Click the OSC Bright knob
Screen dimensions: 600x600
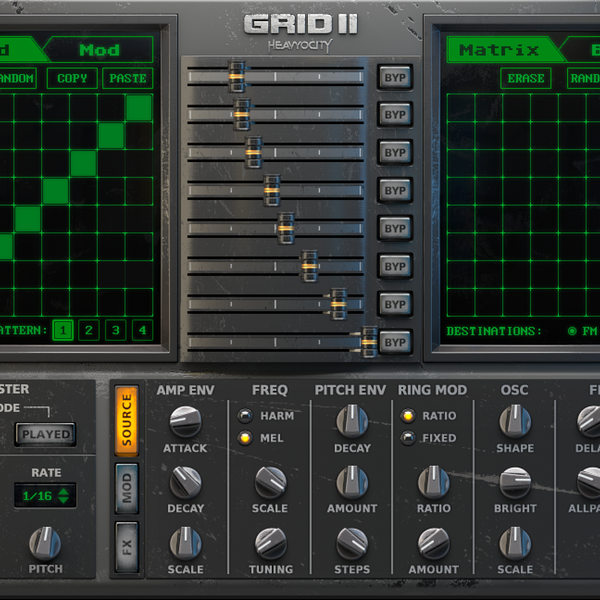click(515, 482)
